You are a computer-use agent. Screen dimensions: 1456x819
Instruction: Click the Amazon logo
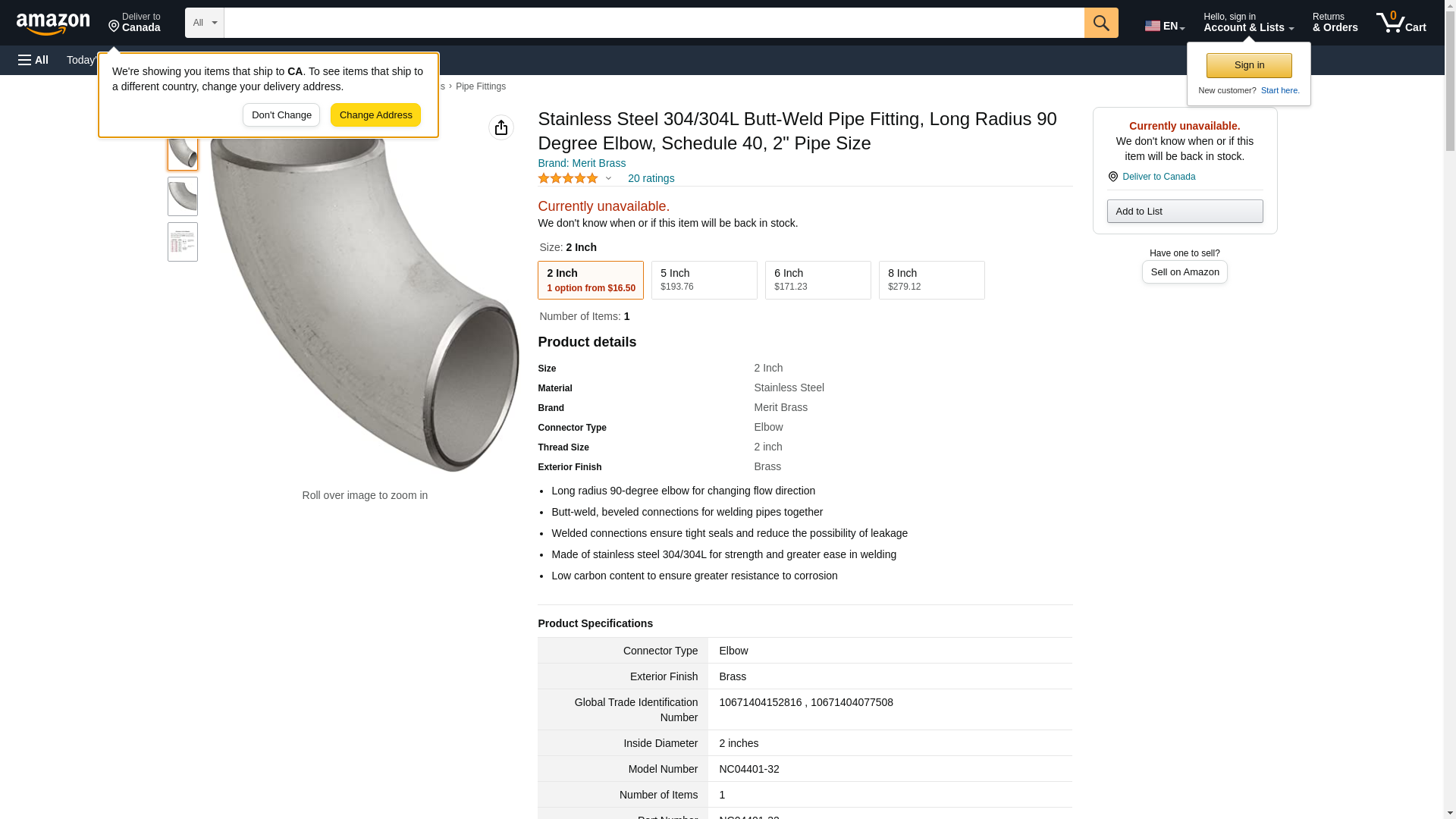(x=53, y=24)
